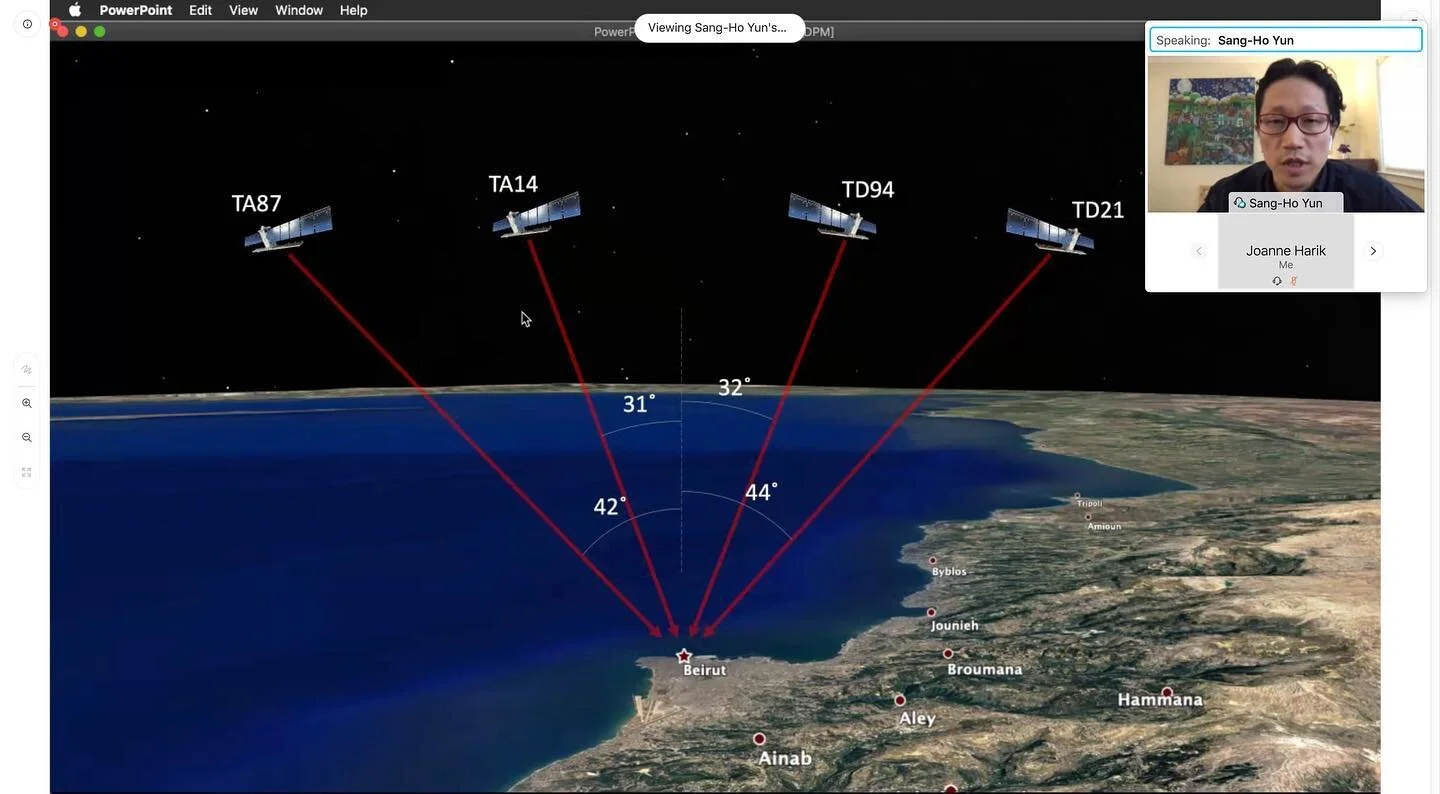Click the Byblos map label
The height and width of the screenshot is (794, 1440).
click(x=949, y=572)
